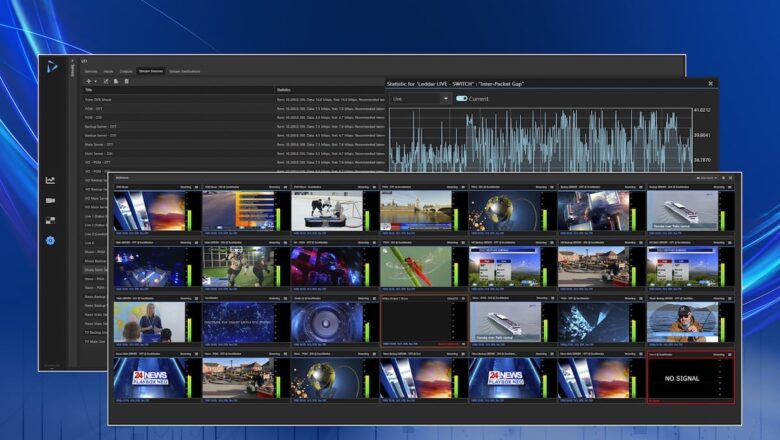Image resolution: width=780 pixels, height=440 pixels.
Task: Open the concert stage tile's menu icon
Action: 196,243
